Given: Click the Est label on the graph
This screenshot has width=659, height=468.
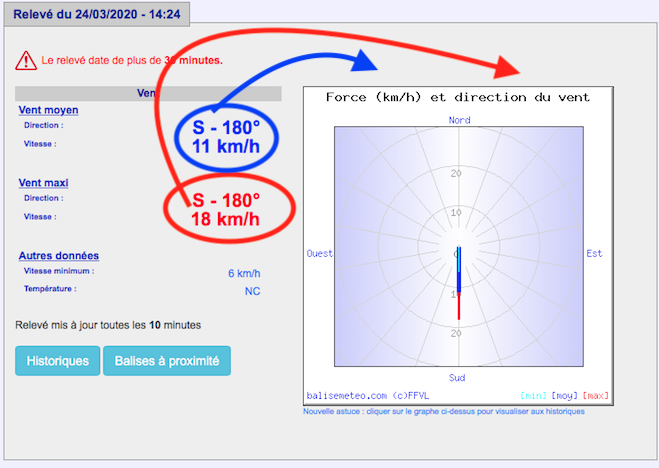Looking at the screenshot, I should pyautogui.click(x=594, y=253).
